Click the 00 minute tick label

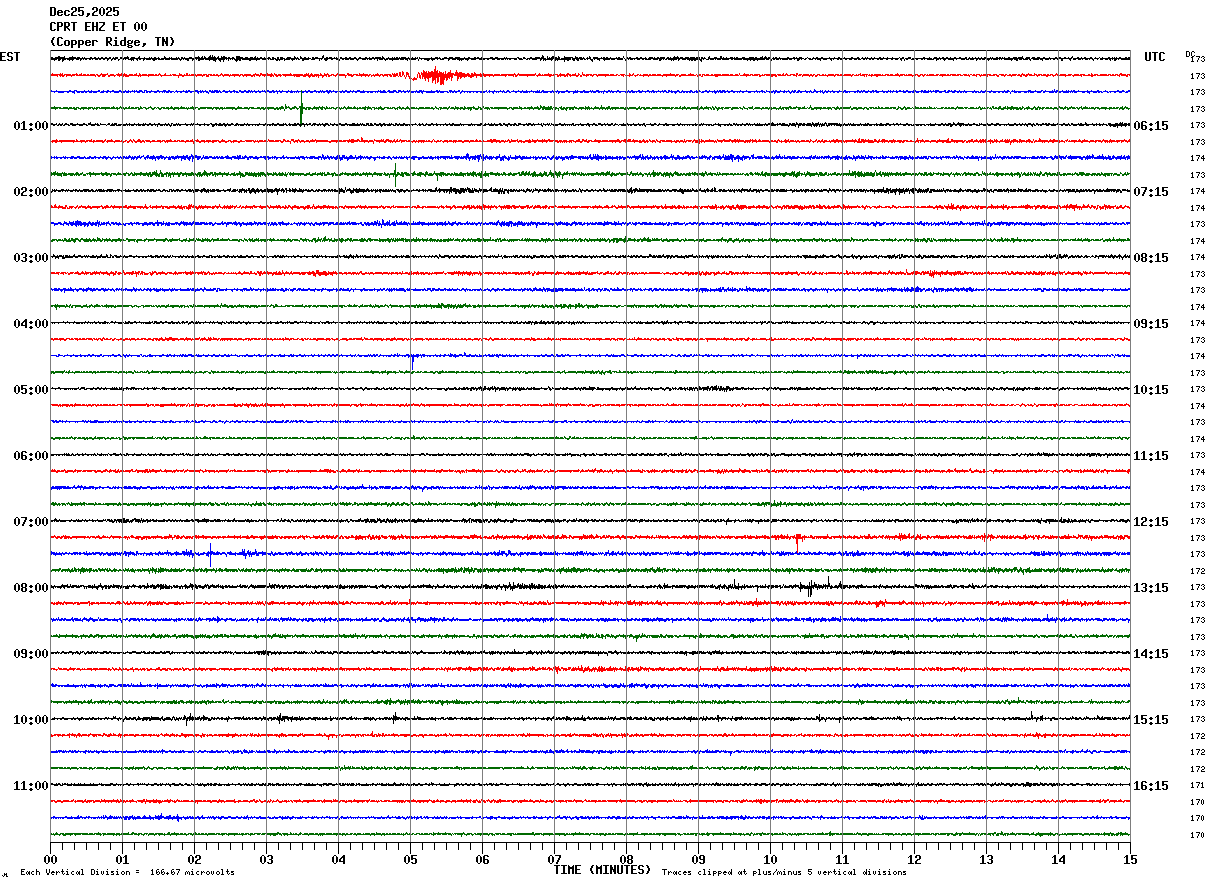pyautogui.click(x=50, y=859)
